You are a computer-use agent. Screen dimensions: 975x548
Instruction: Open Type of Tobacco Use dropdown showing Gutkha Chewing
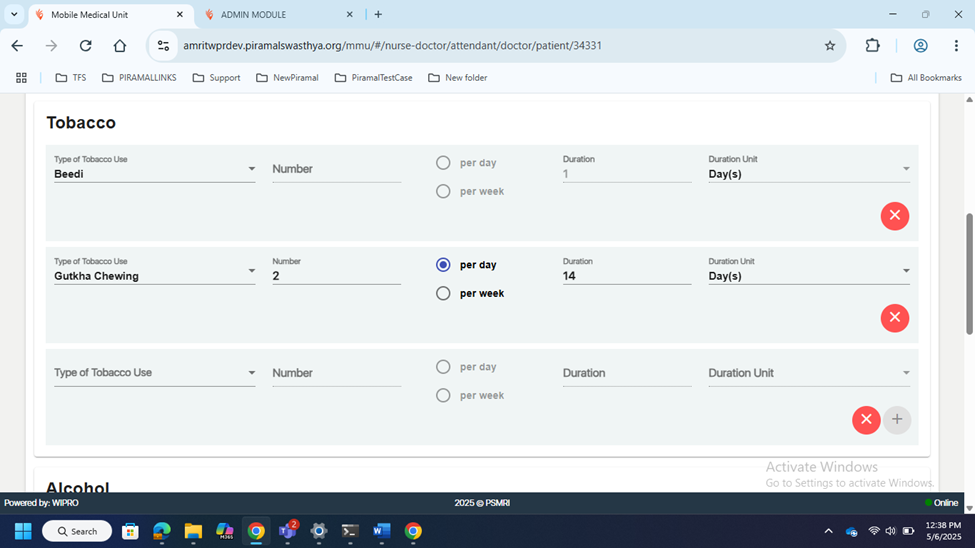(154, 271)
